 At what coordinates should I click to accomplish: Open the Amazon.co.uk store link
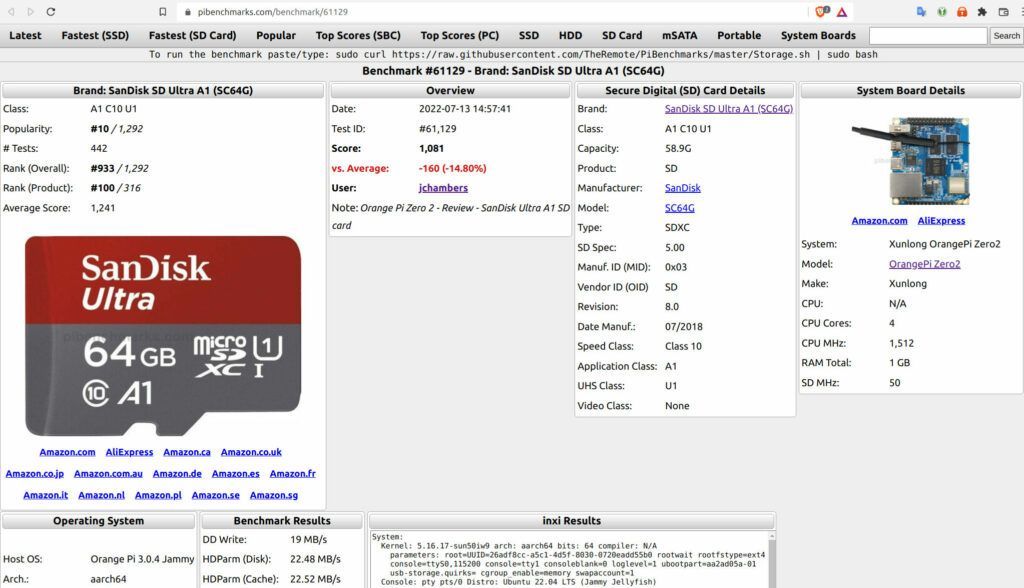click(x=251, y=452)
